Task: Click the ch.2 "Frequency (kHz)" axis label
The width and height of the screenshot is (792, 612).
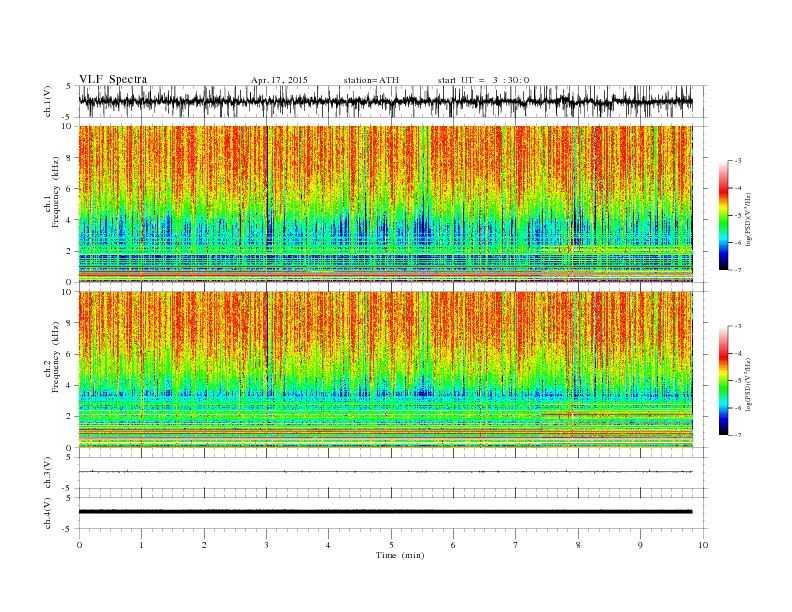Action: pos(55,358)
